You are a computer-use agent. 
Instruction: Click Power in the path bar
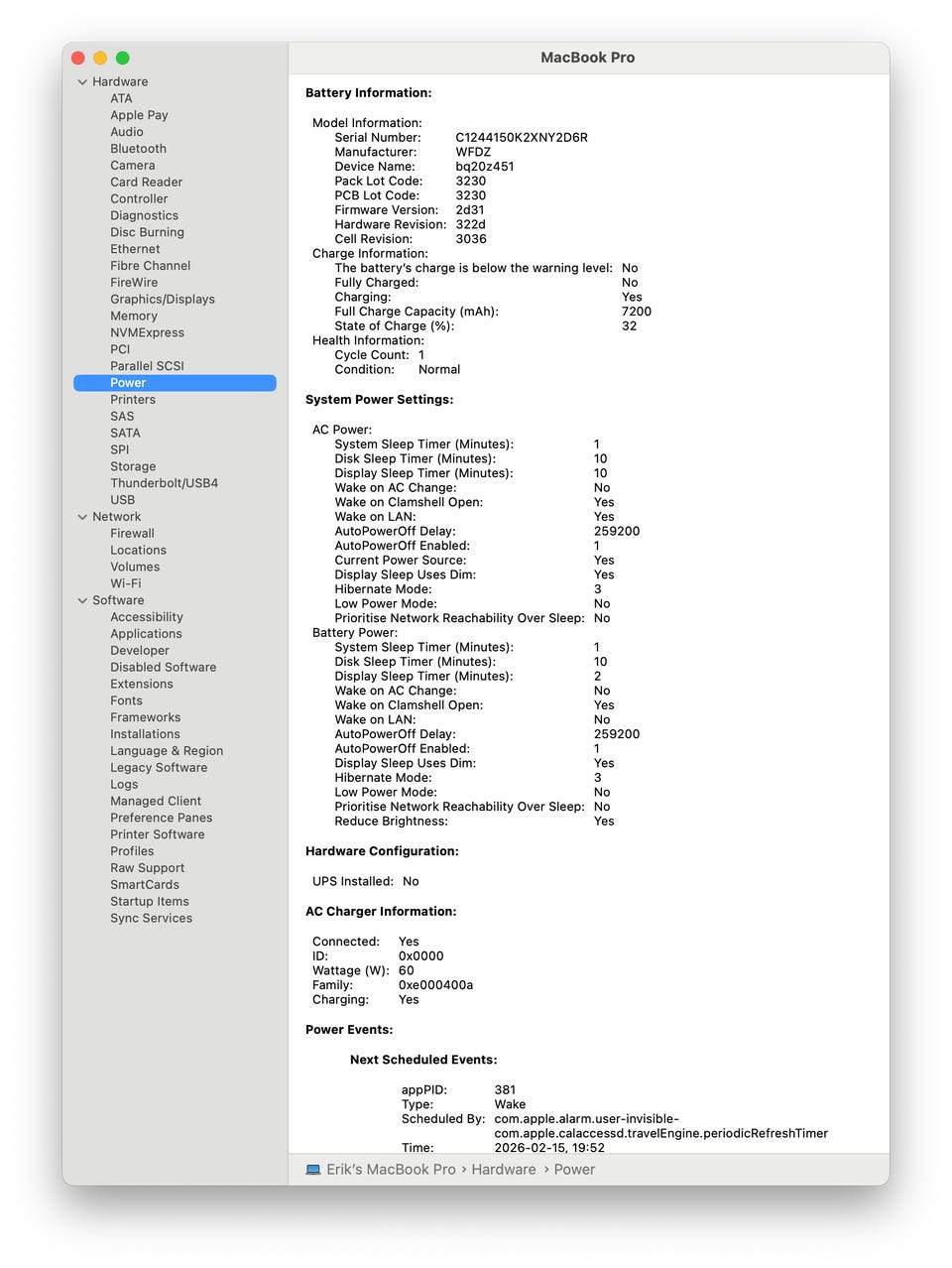pos(574,1170)
